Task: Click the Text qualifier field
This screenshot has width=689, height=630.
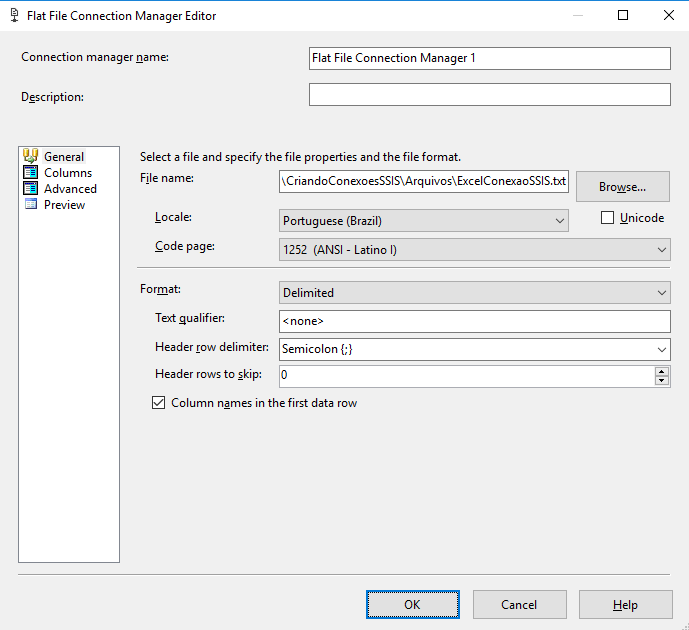Action: click(475, 321)
